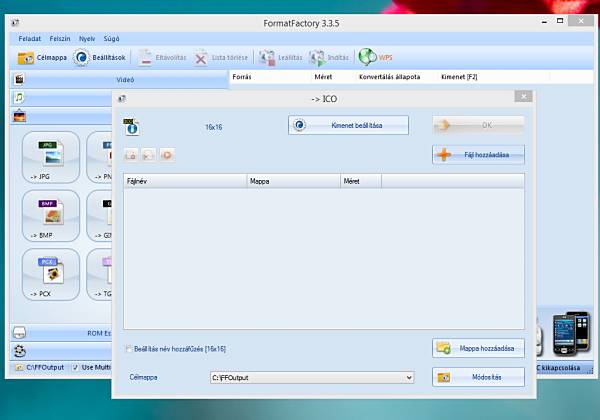Click the ICO file icon in dialog

point(131,127)
